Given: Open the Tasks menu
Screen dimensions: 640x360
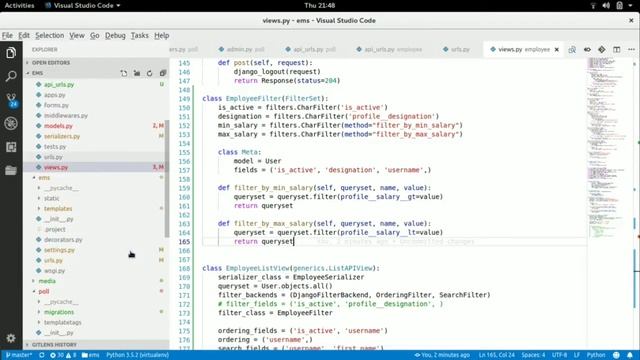Looking at the screenshot, I should pos(140,36).
